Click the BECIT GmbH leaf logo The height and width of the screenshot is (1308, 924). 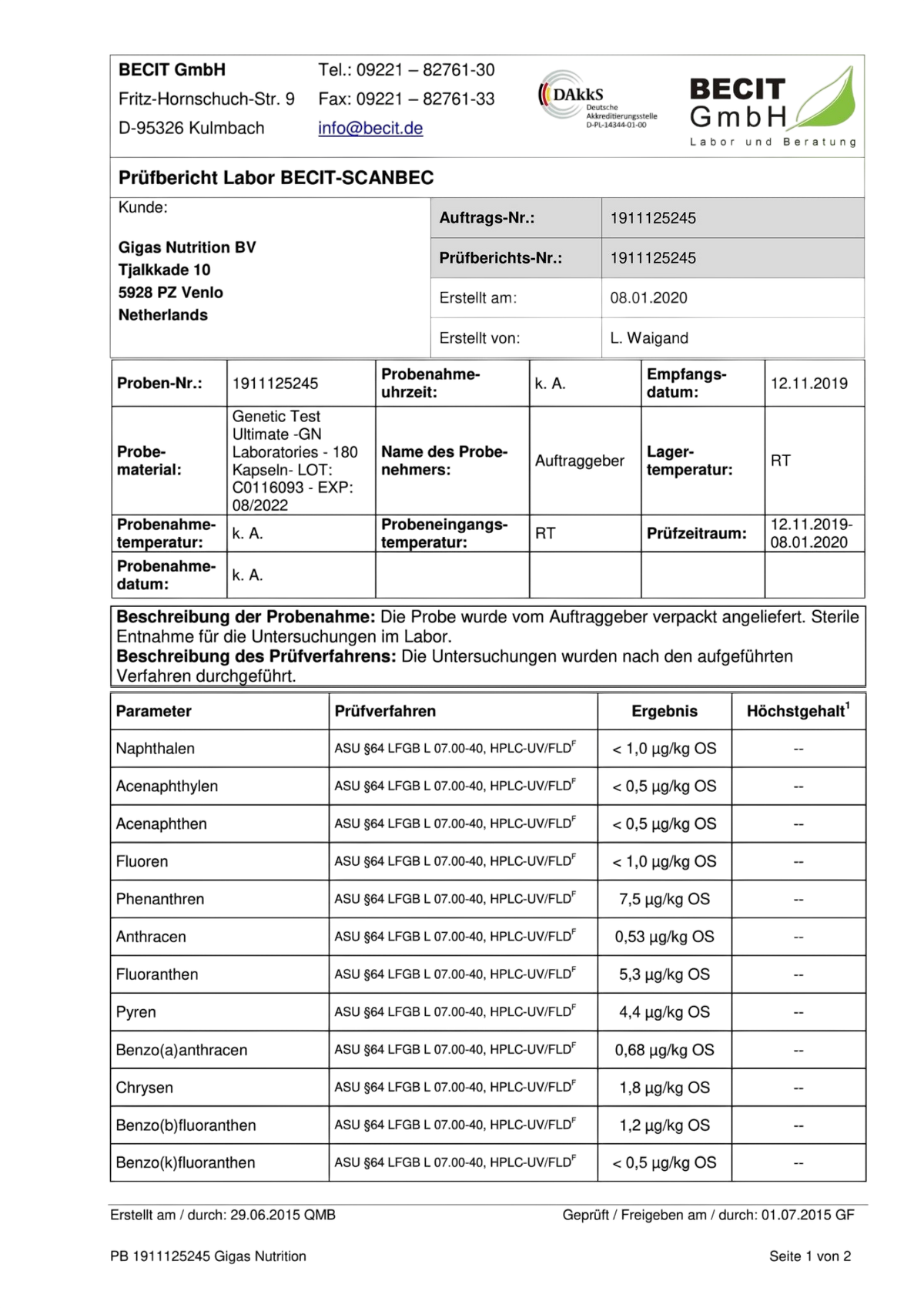[x=773, y=107]
